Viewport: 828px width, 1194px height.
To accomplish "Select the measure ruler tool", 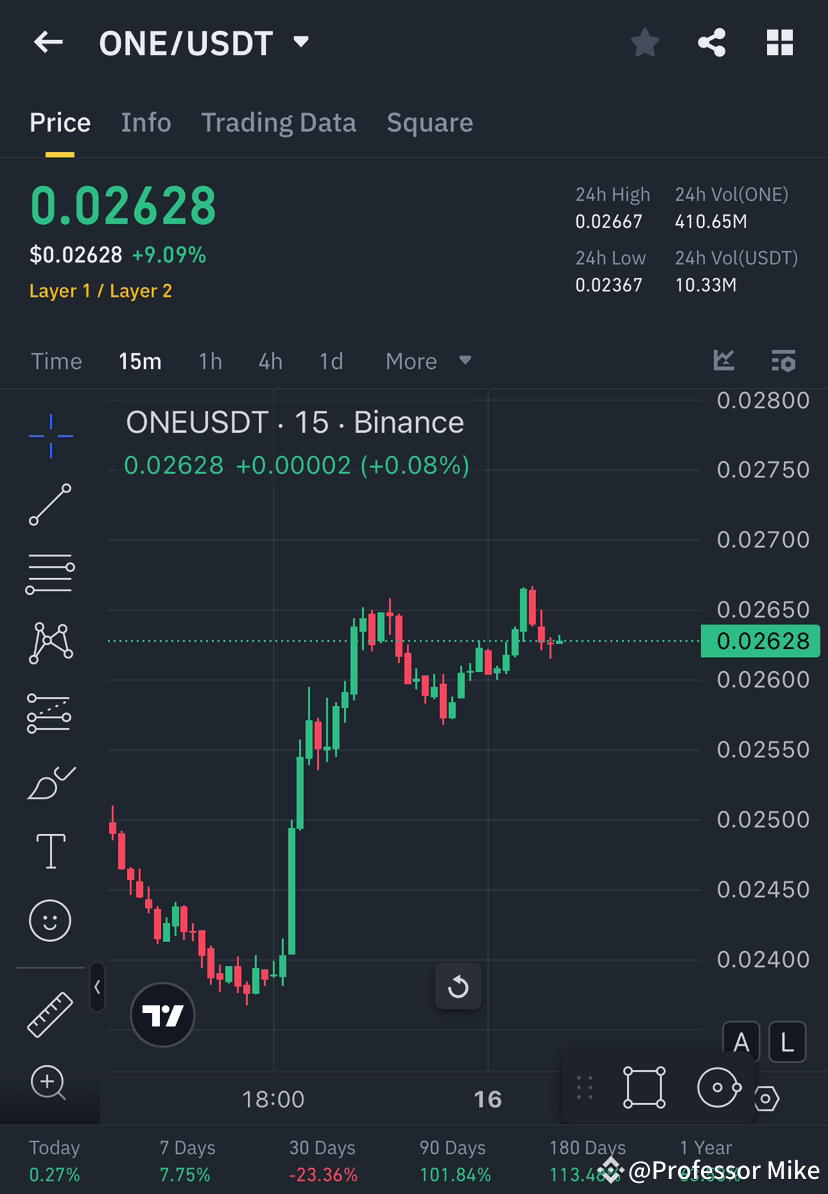I will pos(50,1013).
